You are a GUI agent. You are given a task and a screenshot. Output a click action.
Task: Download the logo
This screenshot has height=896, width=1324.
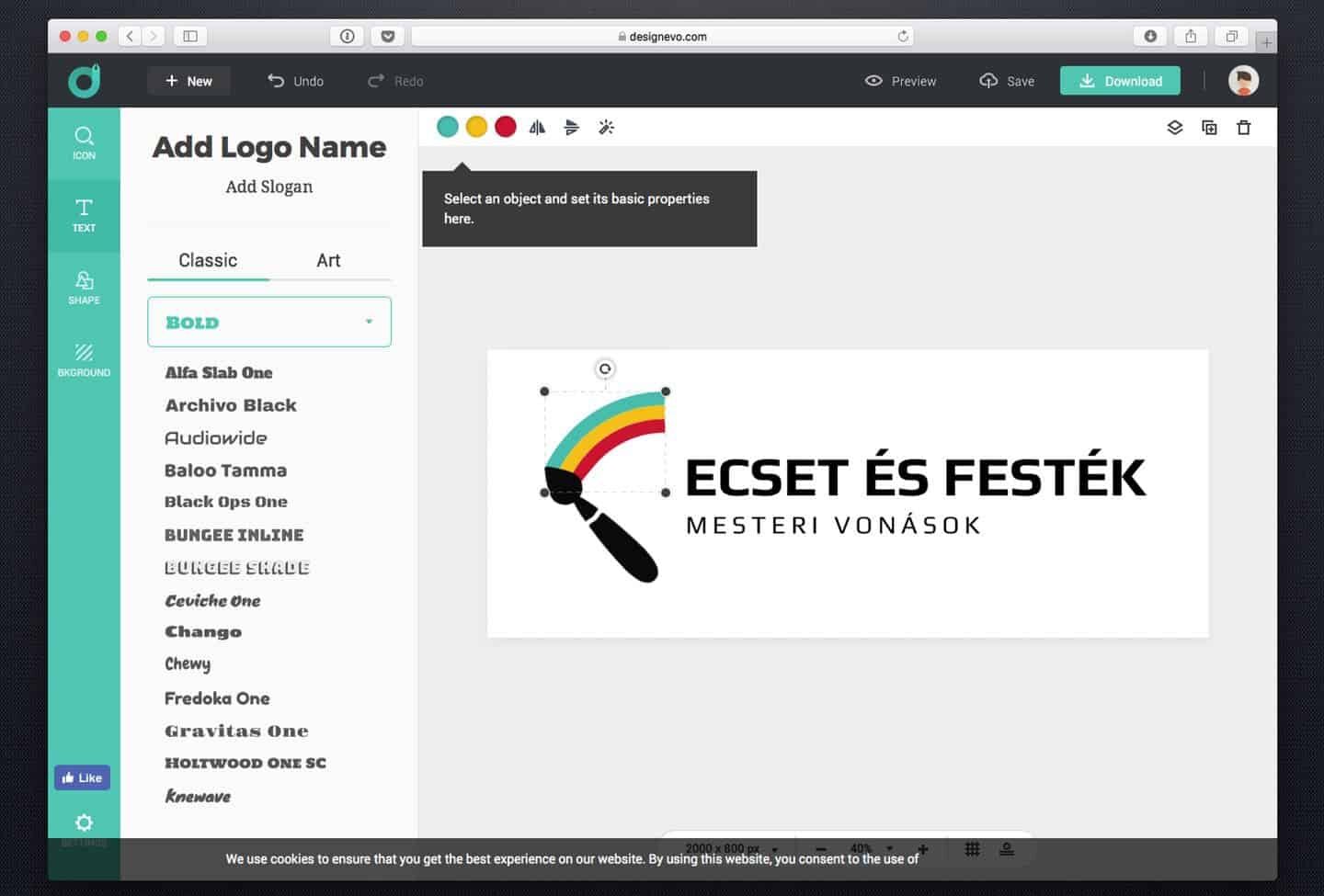1120,81
